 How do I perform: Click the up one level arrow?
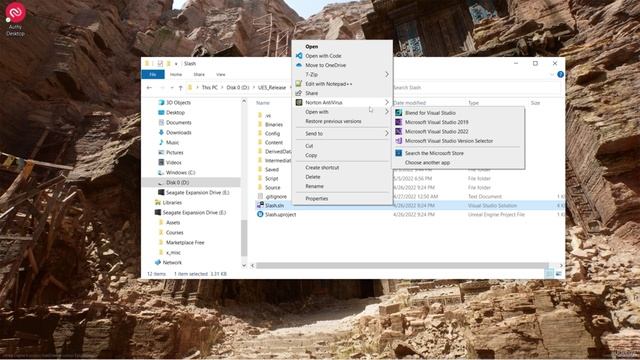[180, 88]
